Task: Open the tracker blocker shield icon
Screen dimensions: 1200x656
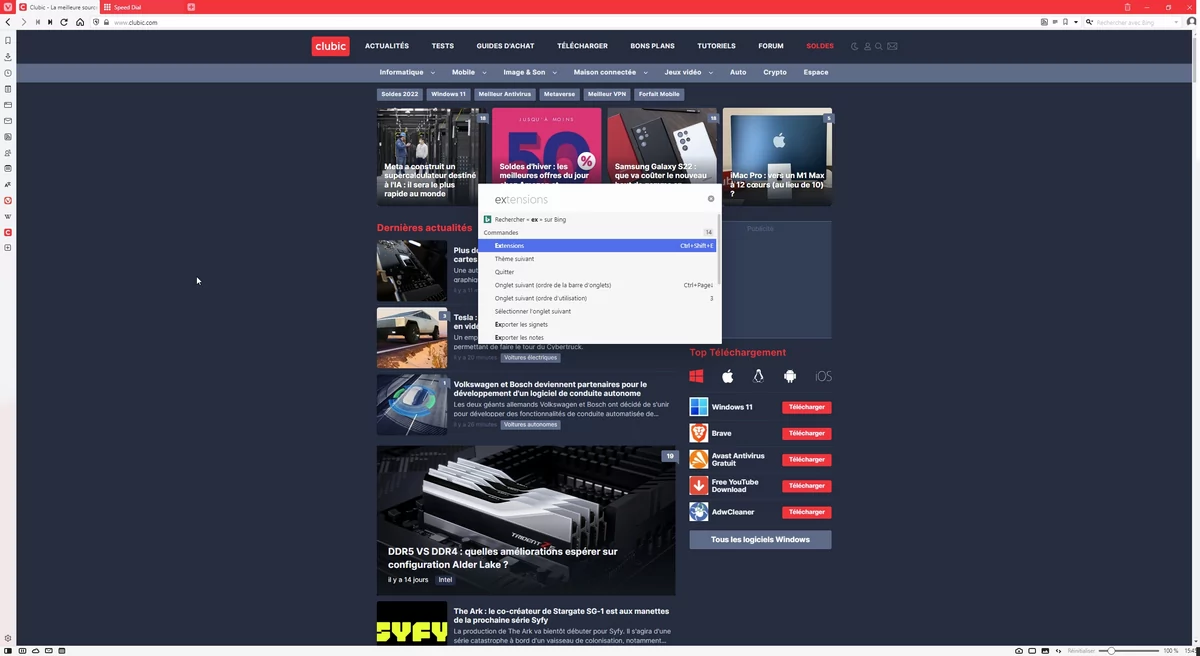Action: point(96,22)
